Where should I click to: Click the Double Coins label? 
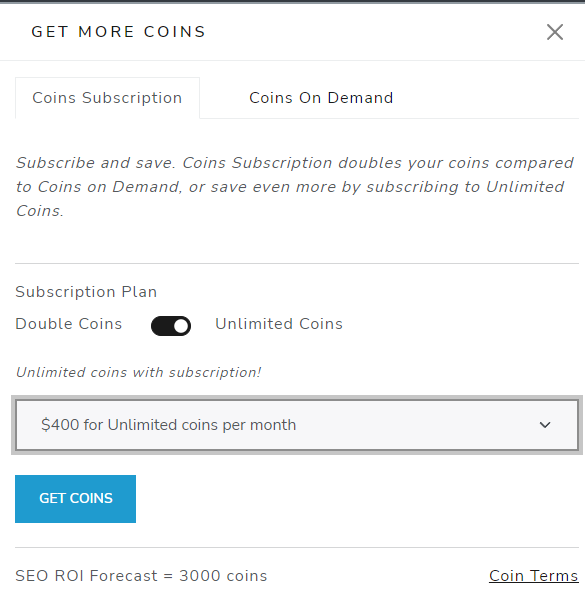[x=69, y=324]
